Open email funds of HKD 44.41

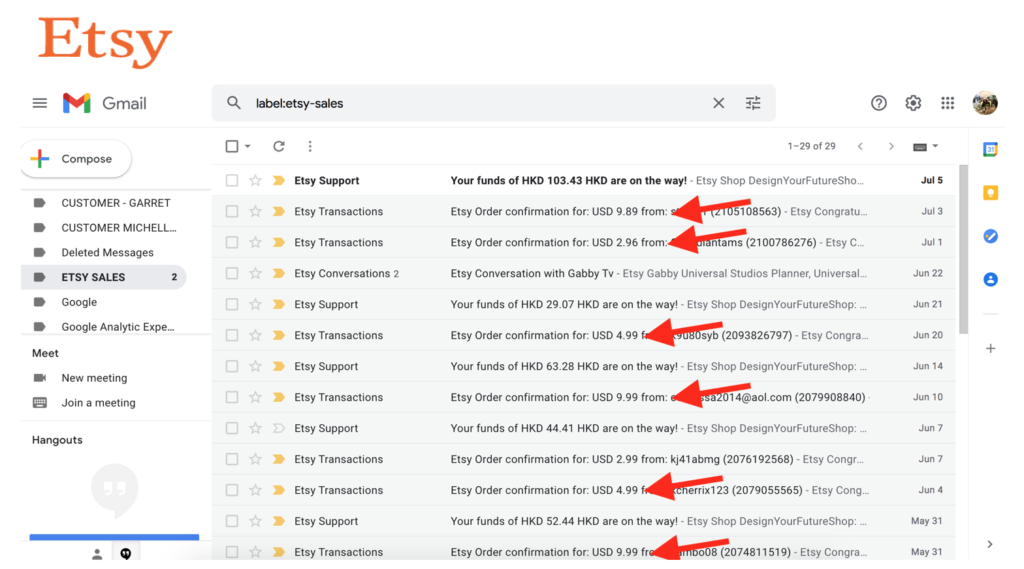(584, 428)
